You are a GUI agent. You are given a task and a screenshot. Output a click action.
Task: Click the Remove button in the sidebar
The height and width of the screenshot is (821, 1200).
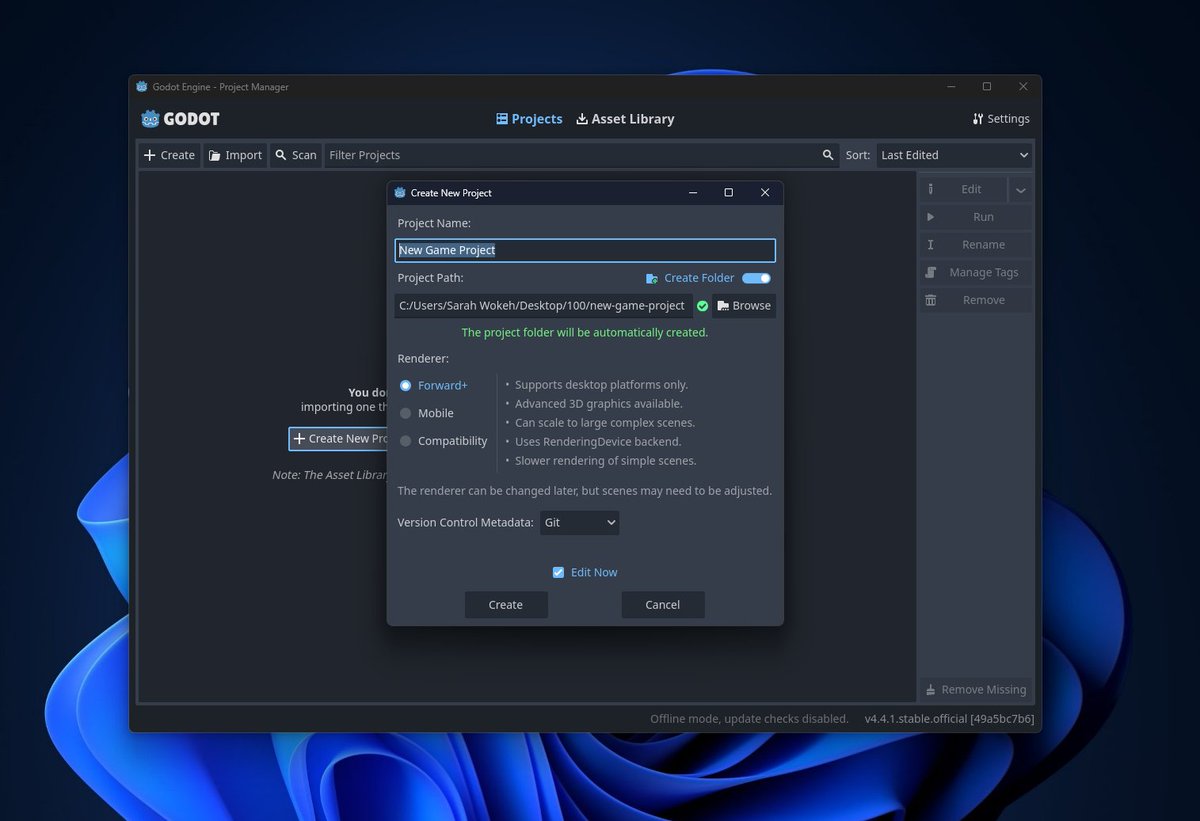pos(975,300)
